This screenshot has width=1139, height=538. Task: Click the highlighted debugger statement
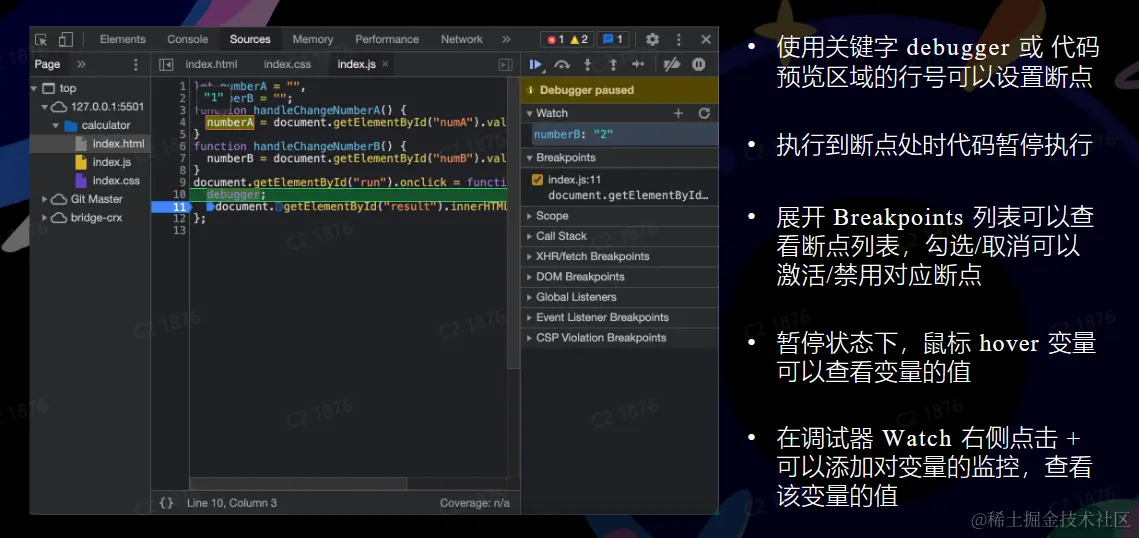(x=236, y=195)
